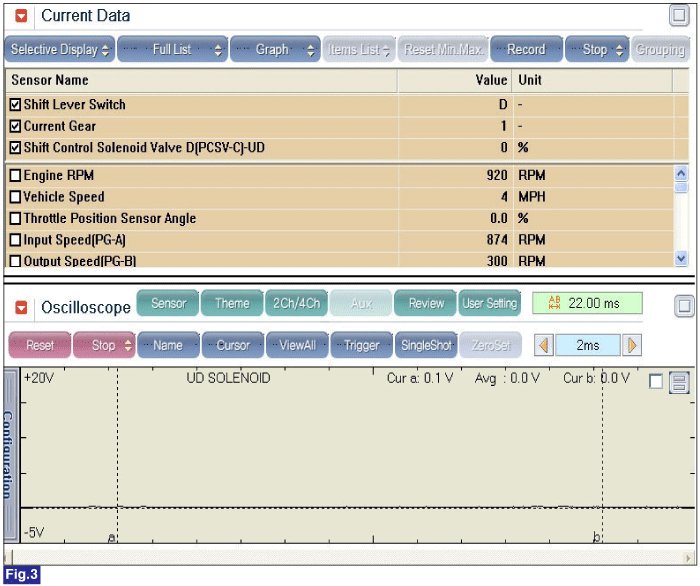
Task: Open waveform channel settings list icon
Action: click(x=679, y=383)
